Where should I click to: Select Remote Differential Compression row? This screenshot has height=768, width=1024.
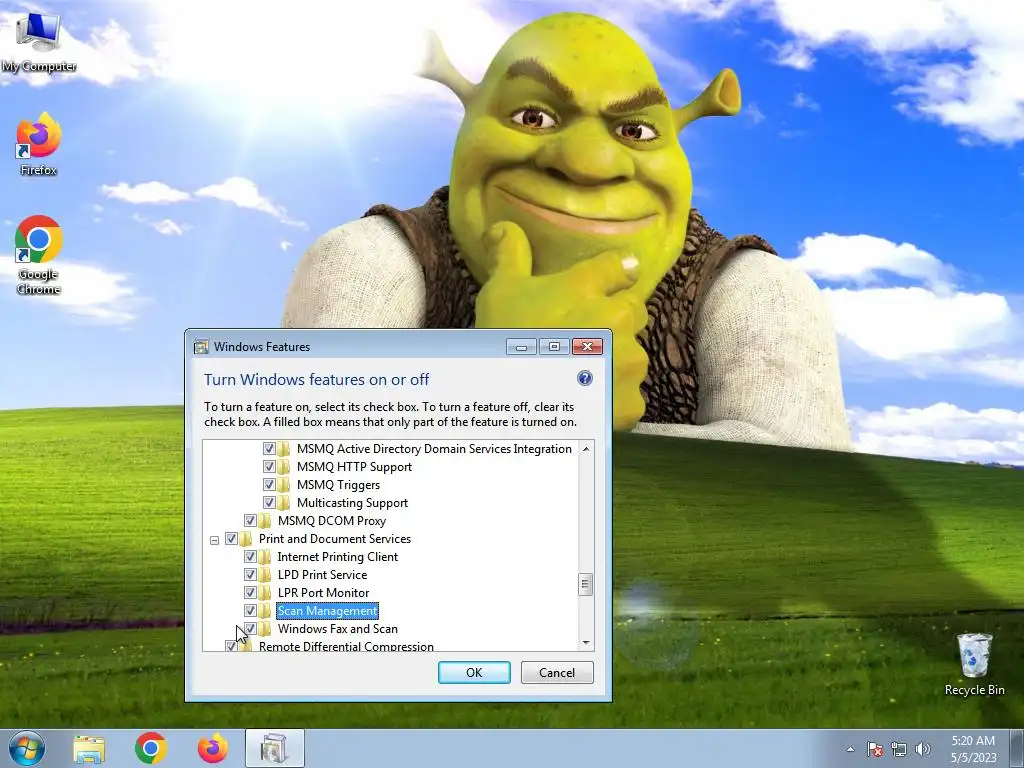click(346, 646)
